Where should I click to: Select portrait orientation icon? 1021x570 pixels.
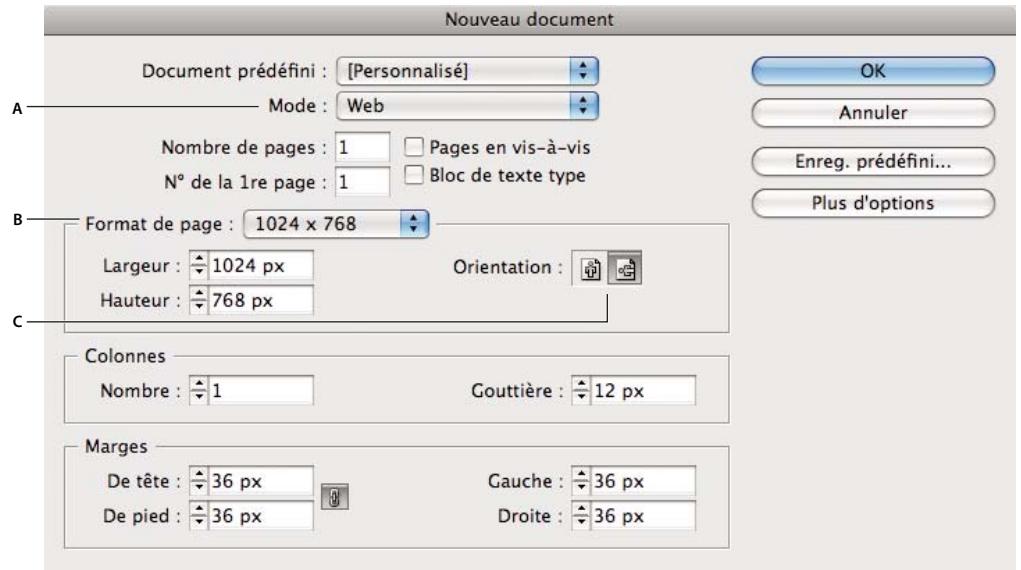(590, 268)
